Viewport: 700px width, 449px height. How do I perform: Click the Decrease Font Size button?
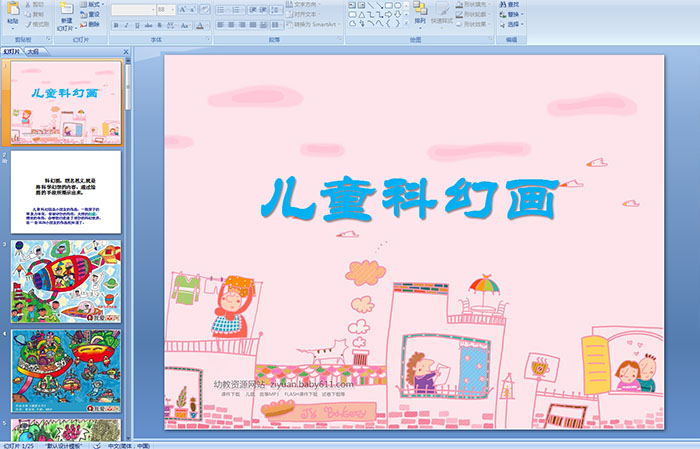point(192,9)
